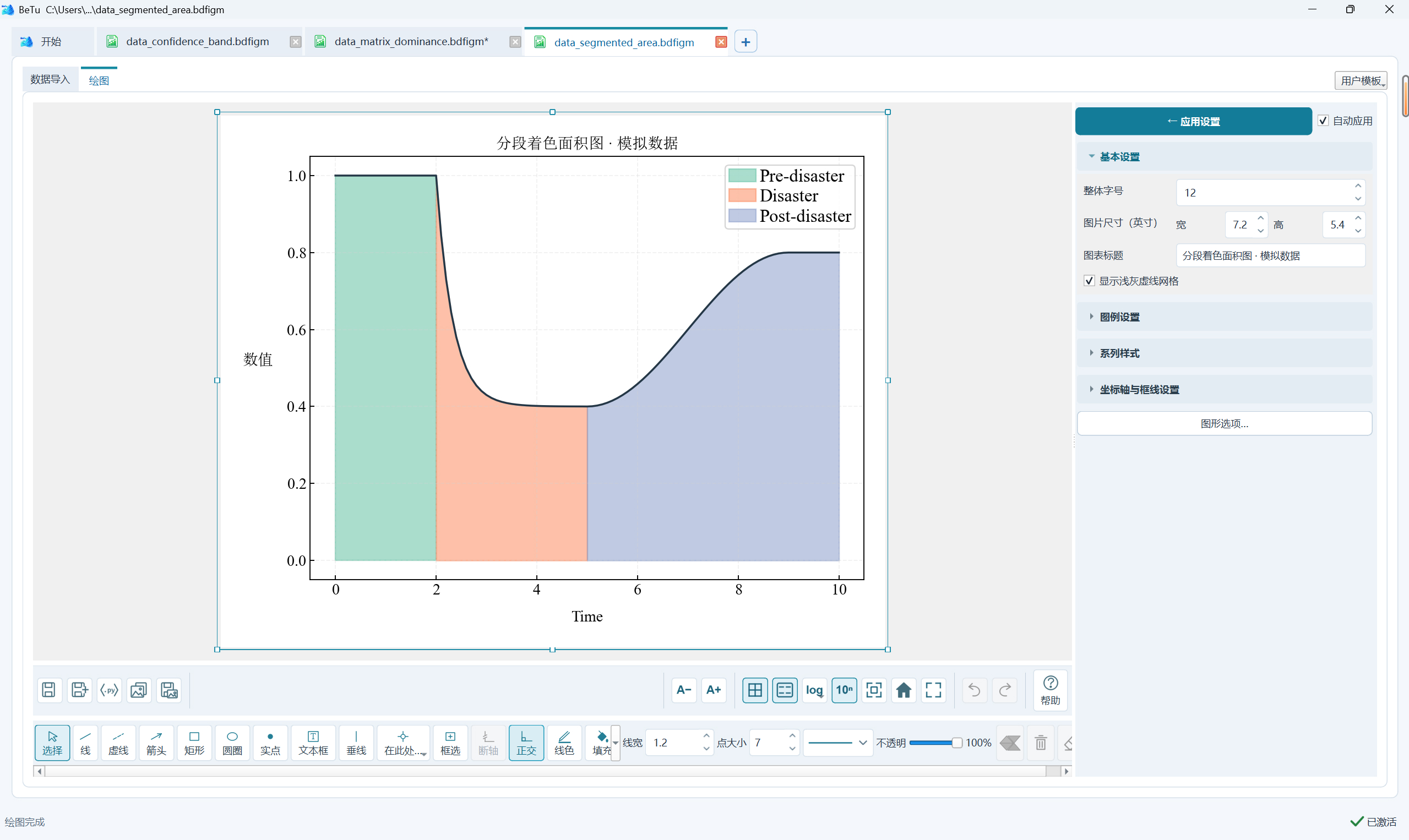
Task: Toggle the legend display icon
Action: pos(785,690)
